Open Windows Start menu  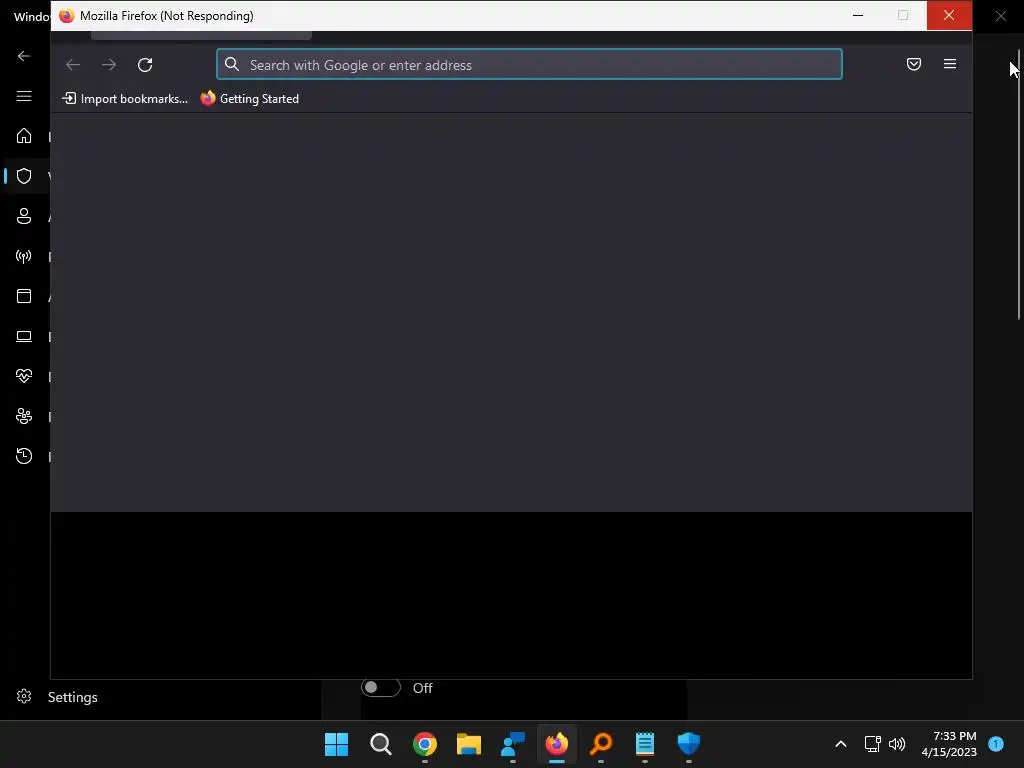pyautogui.click(x=336, y=744)
